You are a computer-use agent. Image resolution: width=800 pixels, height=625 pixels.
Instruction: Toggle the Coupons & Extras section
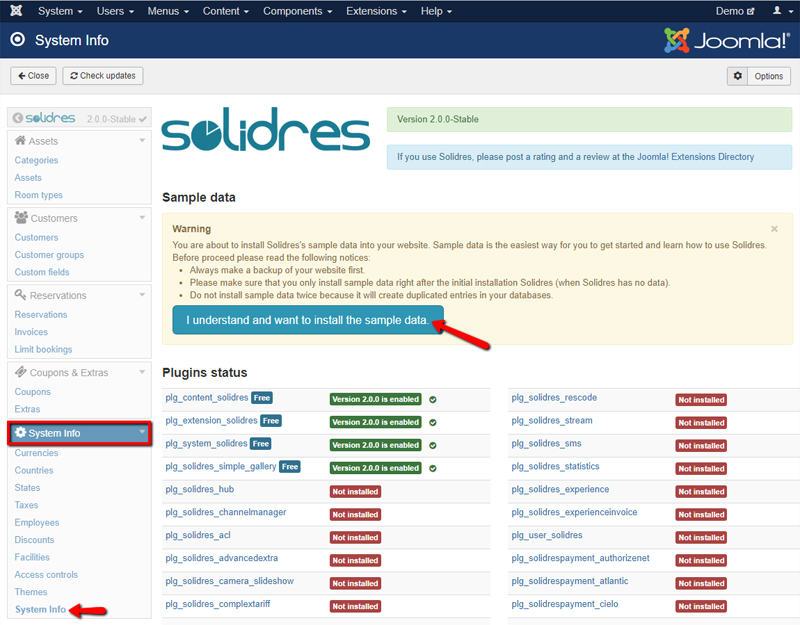click(x=142, y=373)
